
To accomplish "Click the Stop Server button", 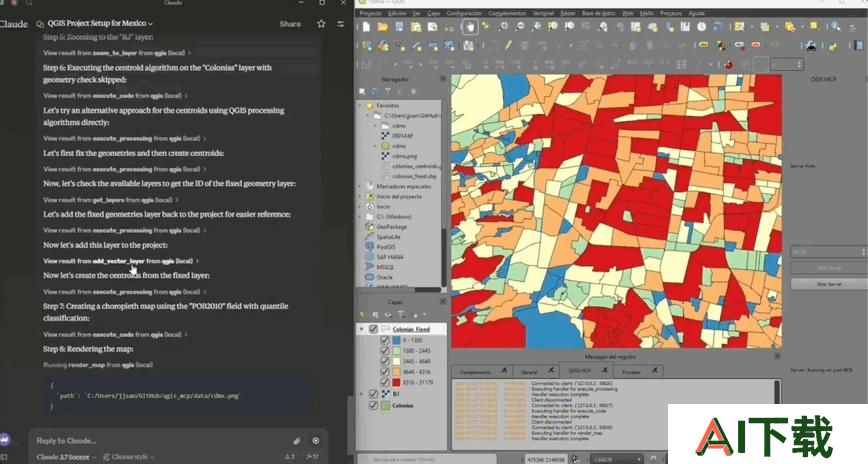I will click(829, 284).
